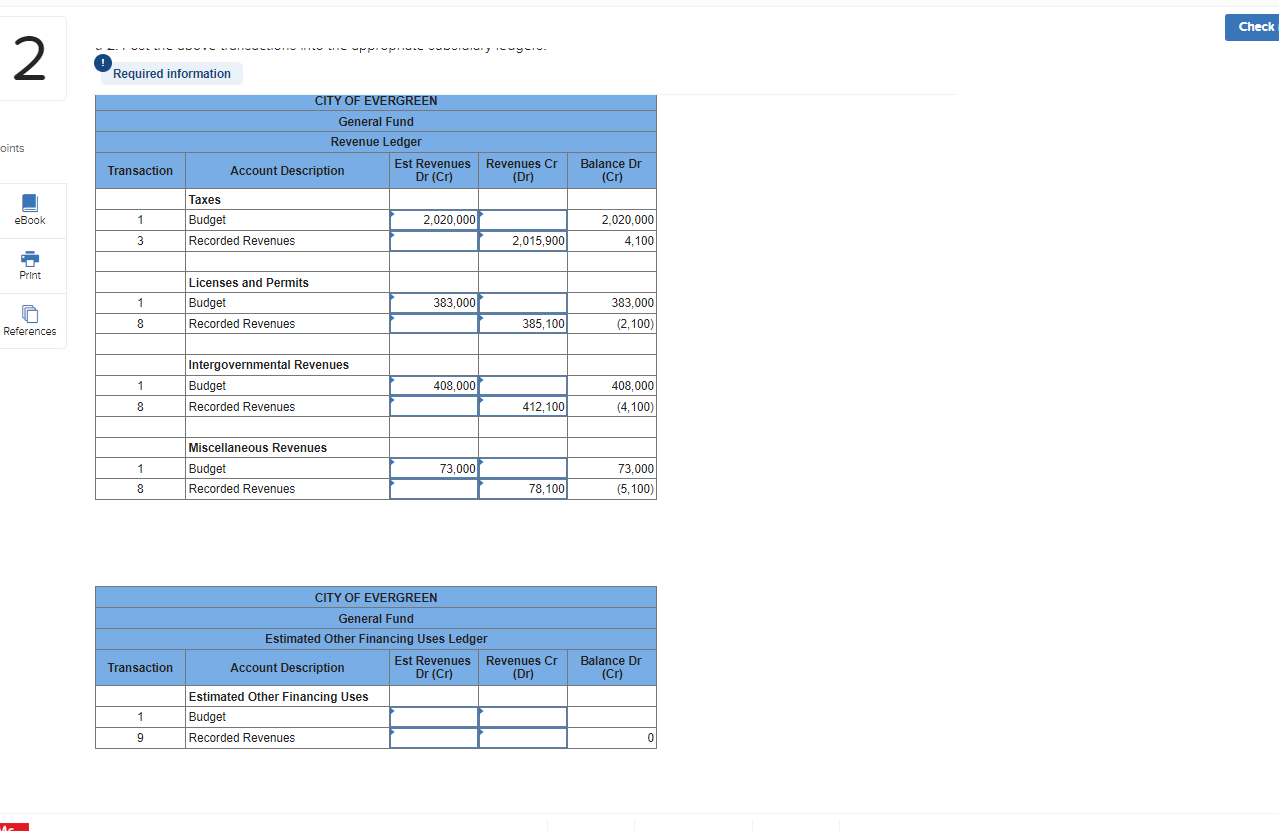
Task: Click the Recorded Revenues cell showing 412,100
Action: click(523, 406)
